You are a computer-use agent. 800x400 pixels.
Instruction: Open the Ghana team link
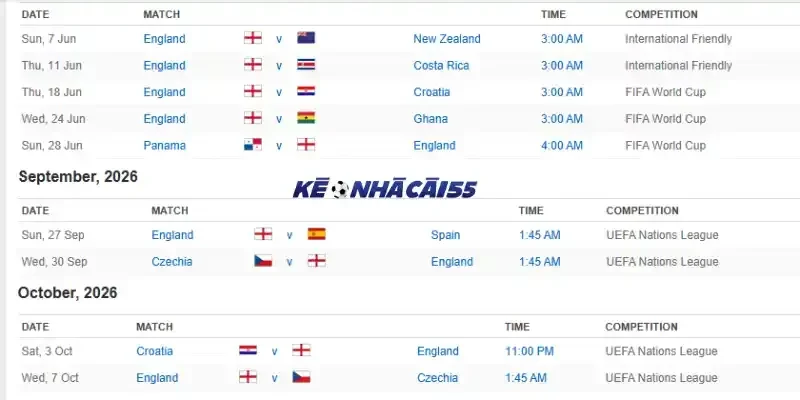click(431, 119)
